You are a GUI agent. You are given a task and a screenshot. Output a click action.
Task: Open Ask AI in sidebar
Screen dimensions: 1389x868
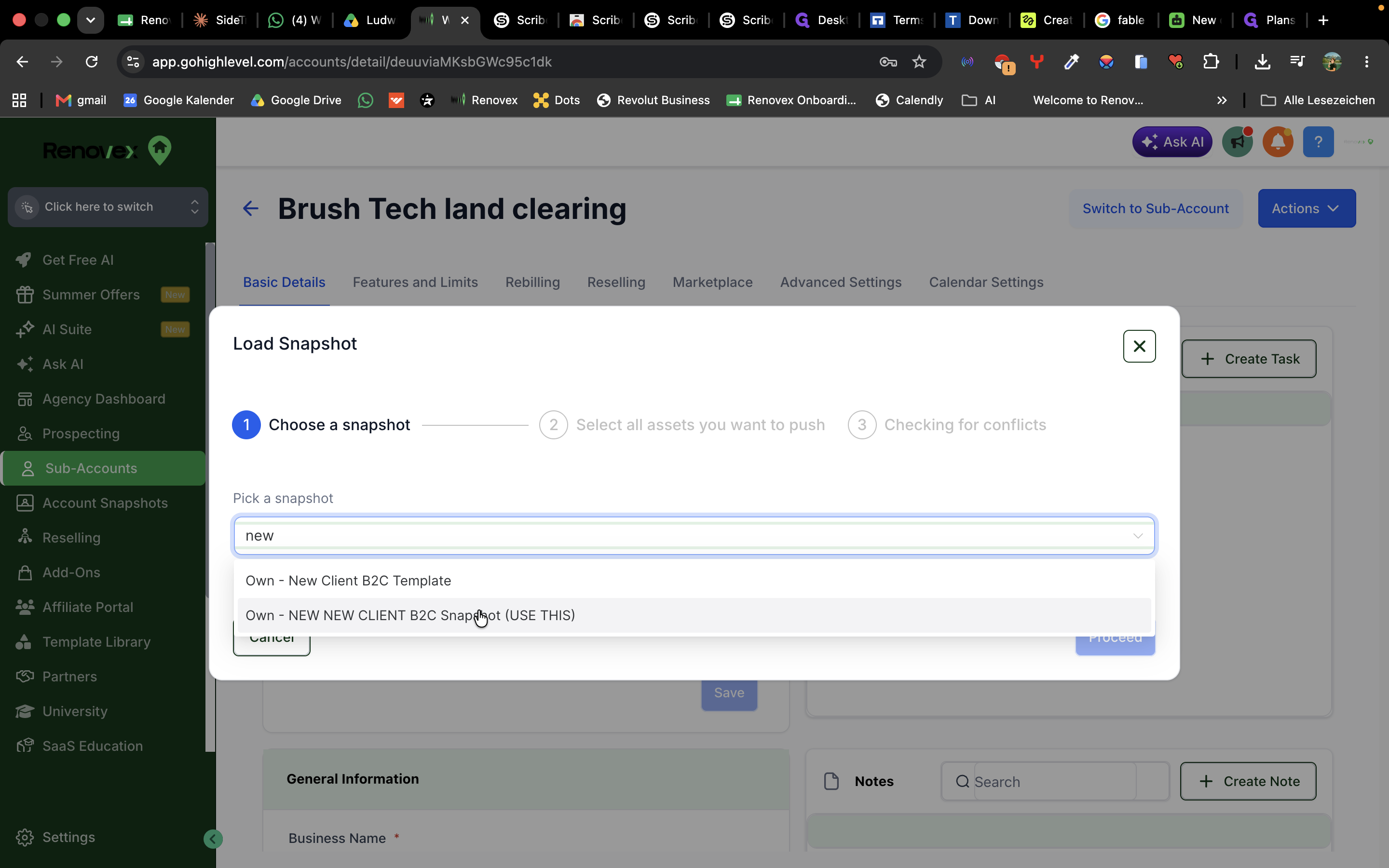point(63,364)
